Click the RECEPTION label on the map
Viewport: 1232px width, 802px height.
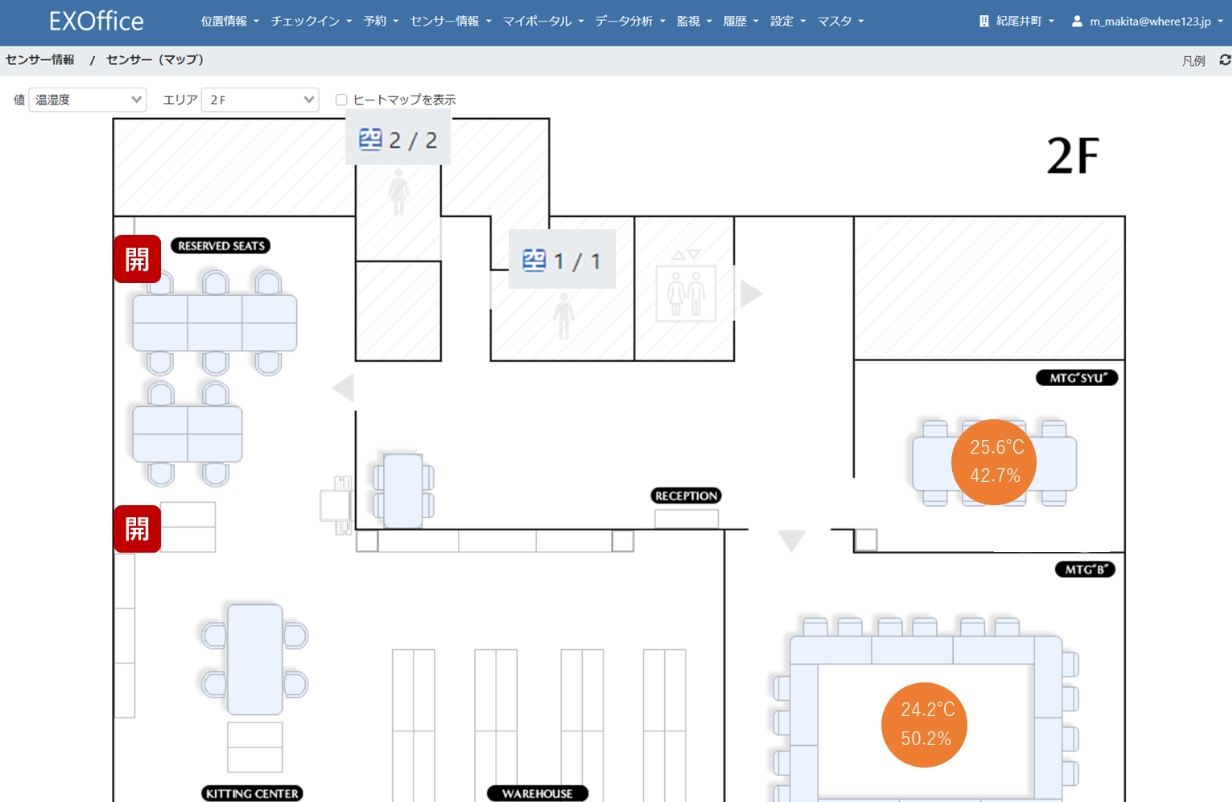(686, 496)
